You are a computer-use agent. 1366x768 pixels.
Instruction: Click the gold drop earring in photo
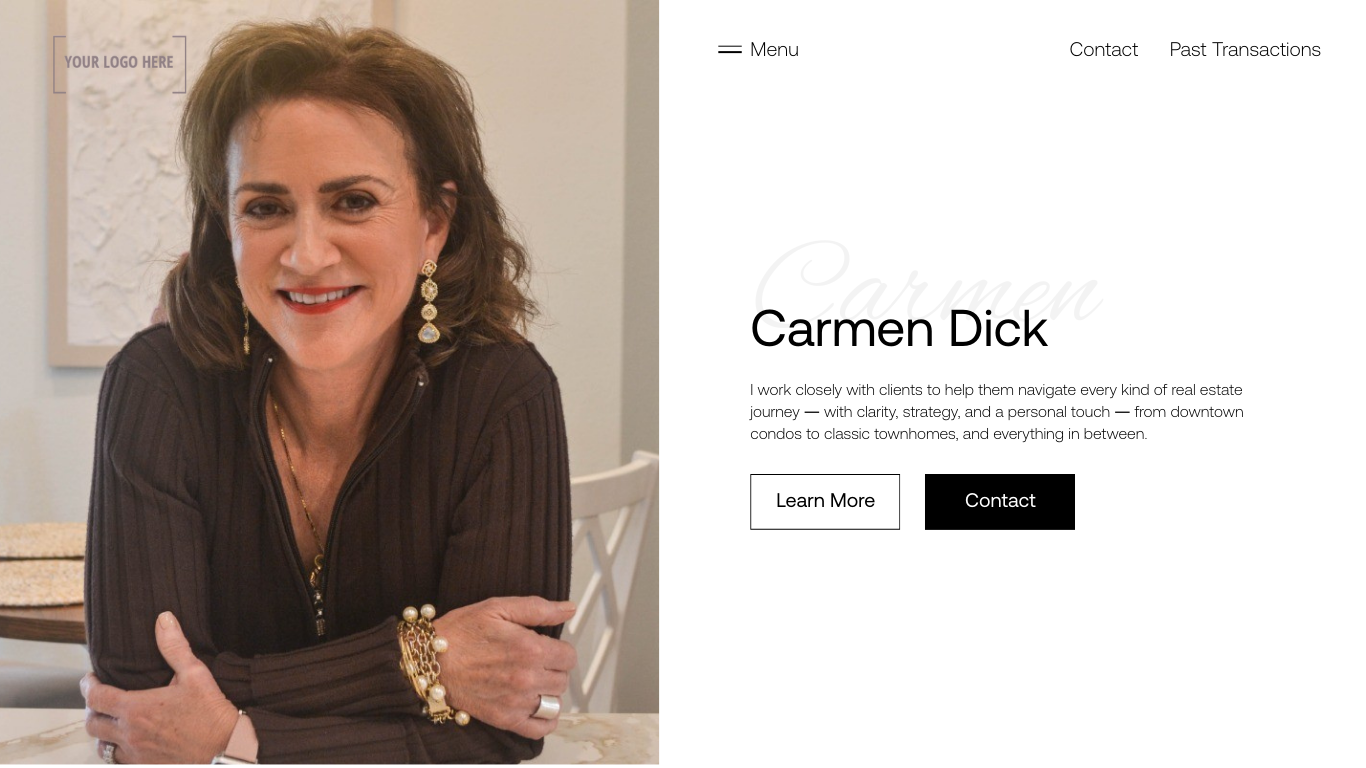(x=429, y=302)
